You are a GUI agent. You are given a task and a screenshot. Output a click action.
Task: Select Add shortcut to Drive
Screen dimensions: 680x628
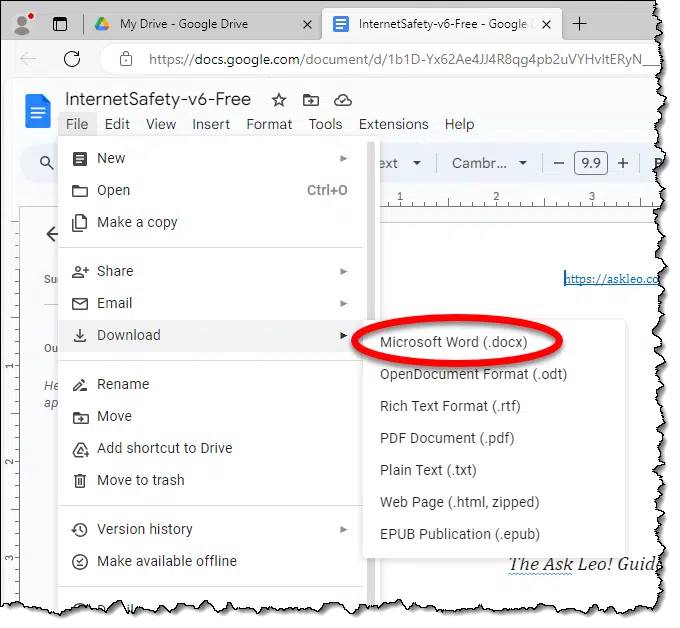pos(211,448)
